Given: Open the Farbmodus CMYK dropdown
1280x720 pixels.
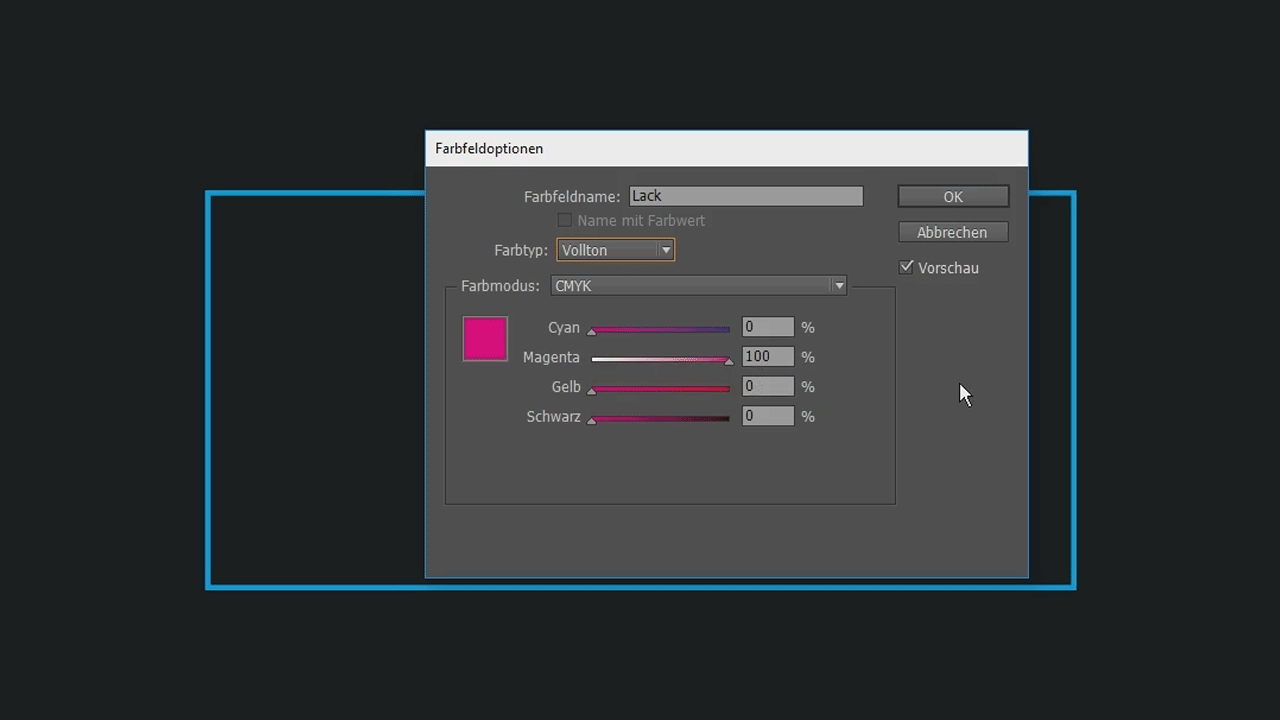Looking at the screenshot, I should coord(699,286).
